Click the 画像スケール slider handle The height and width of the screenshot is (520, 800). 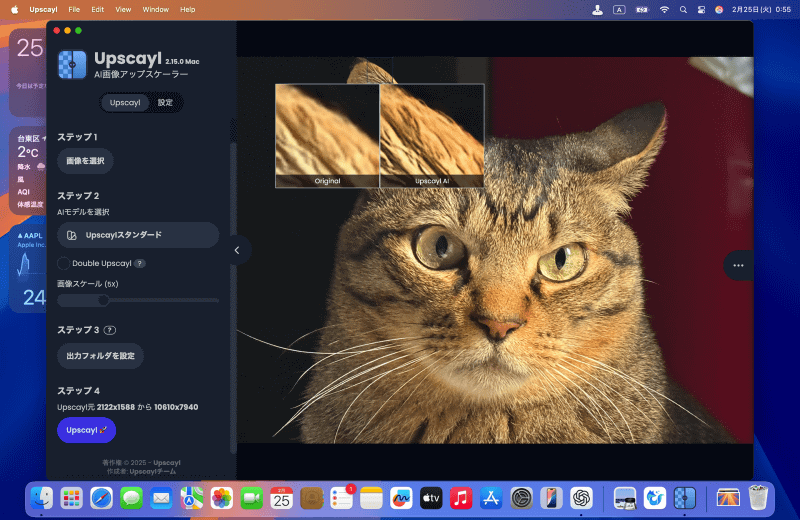click(104, 300)
